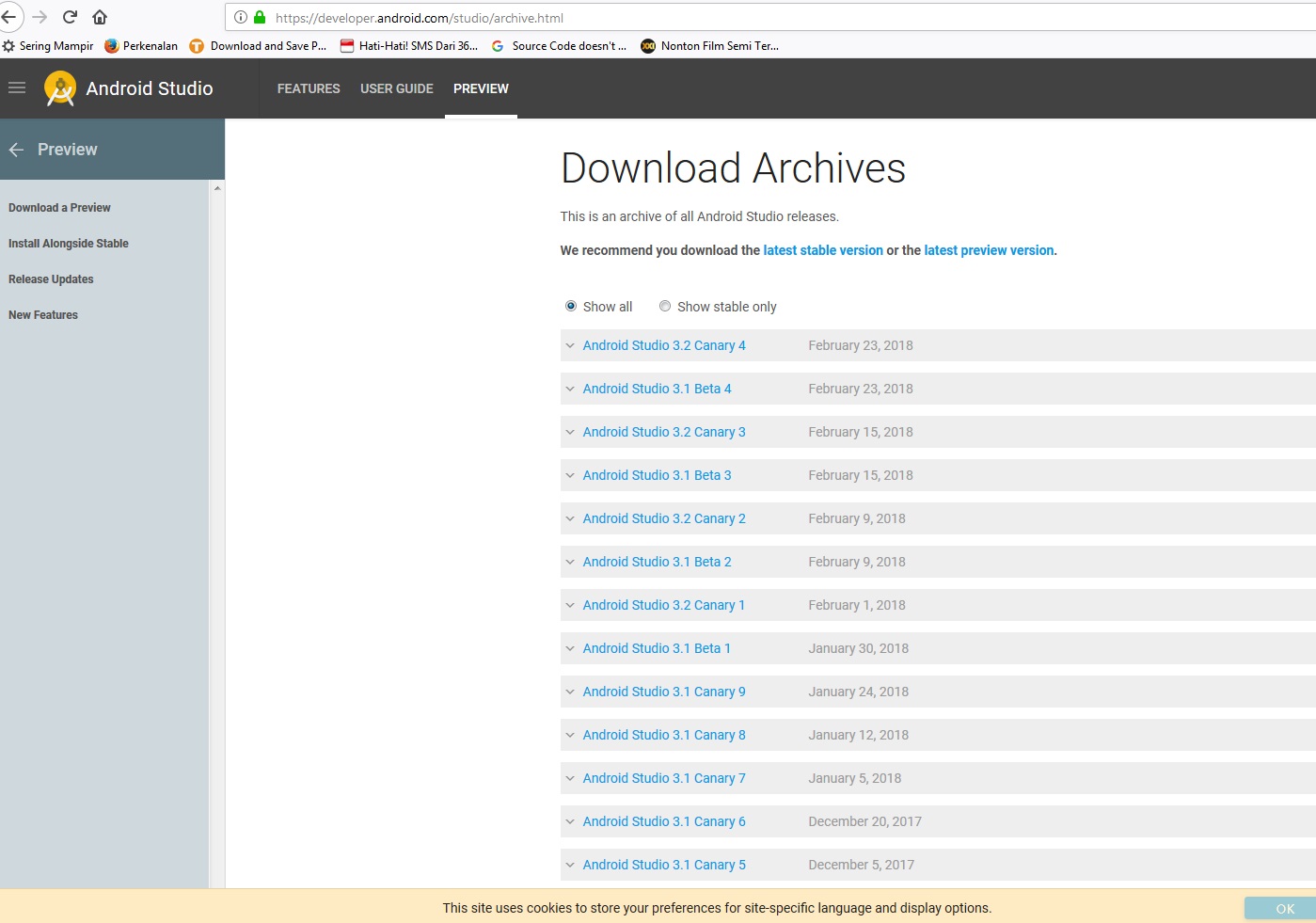The width and height of the screenshot is (1316, 923).
Task: Select the Show stable only option
Action: click(665, 306)
